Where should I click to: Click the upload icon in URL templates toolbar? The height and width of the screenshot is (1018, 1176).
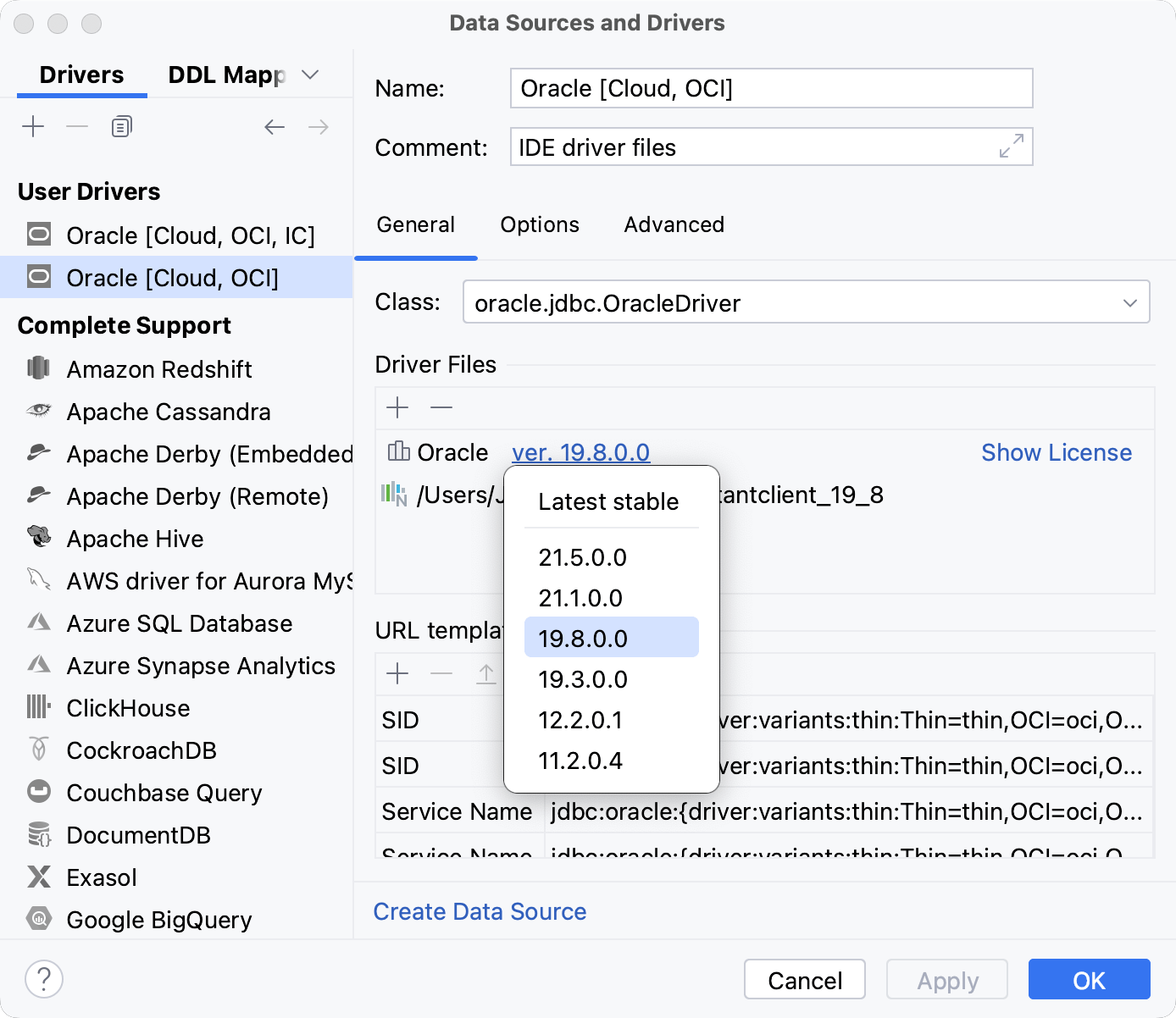pyautogui.click(x=485, y=673)
